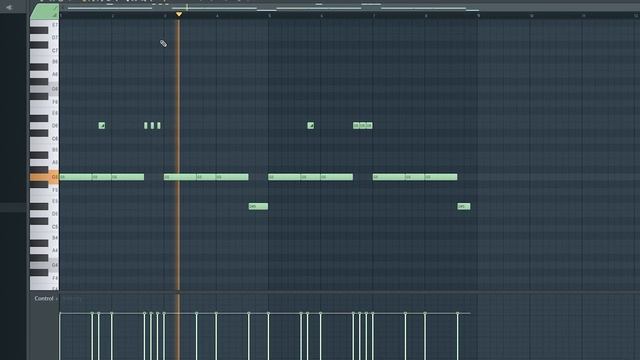Click the dimmed Velocity label beside Control

coord(72,299)
